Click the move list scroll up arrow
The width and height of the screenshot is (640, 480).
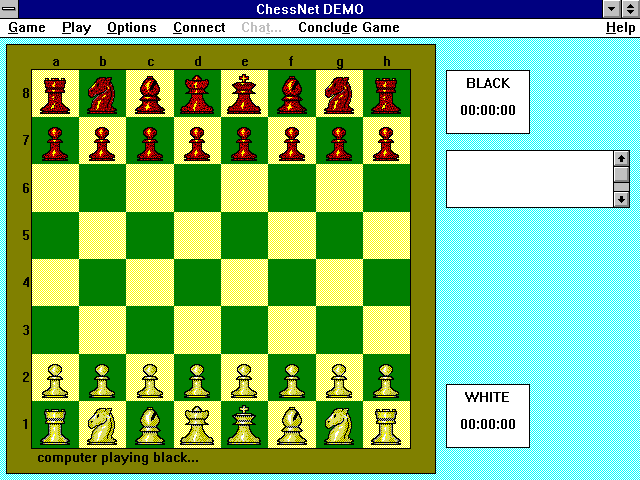[x=621, y=158]
